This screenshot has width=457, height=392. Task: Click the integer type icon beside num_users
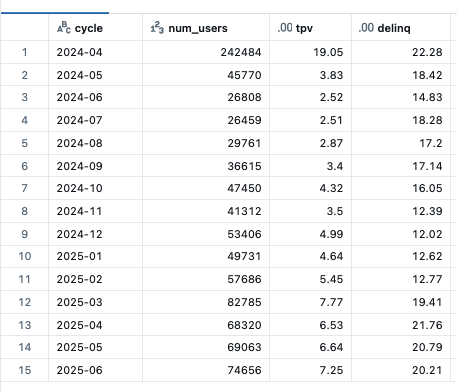click(x=157, y=28)
